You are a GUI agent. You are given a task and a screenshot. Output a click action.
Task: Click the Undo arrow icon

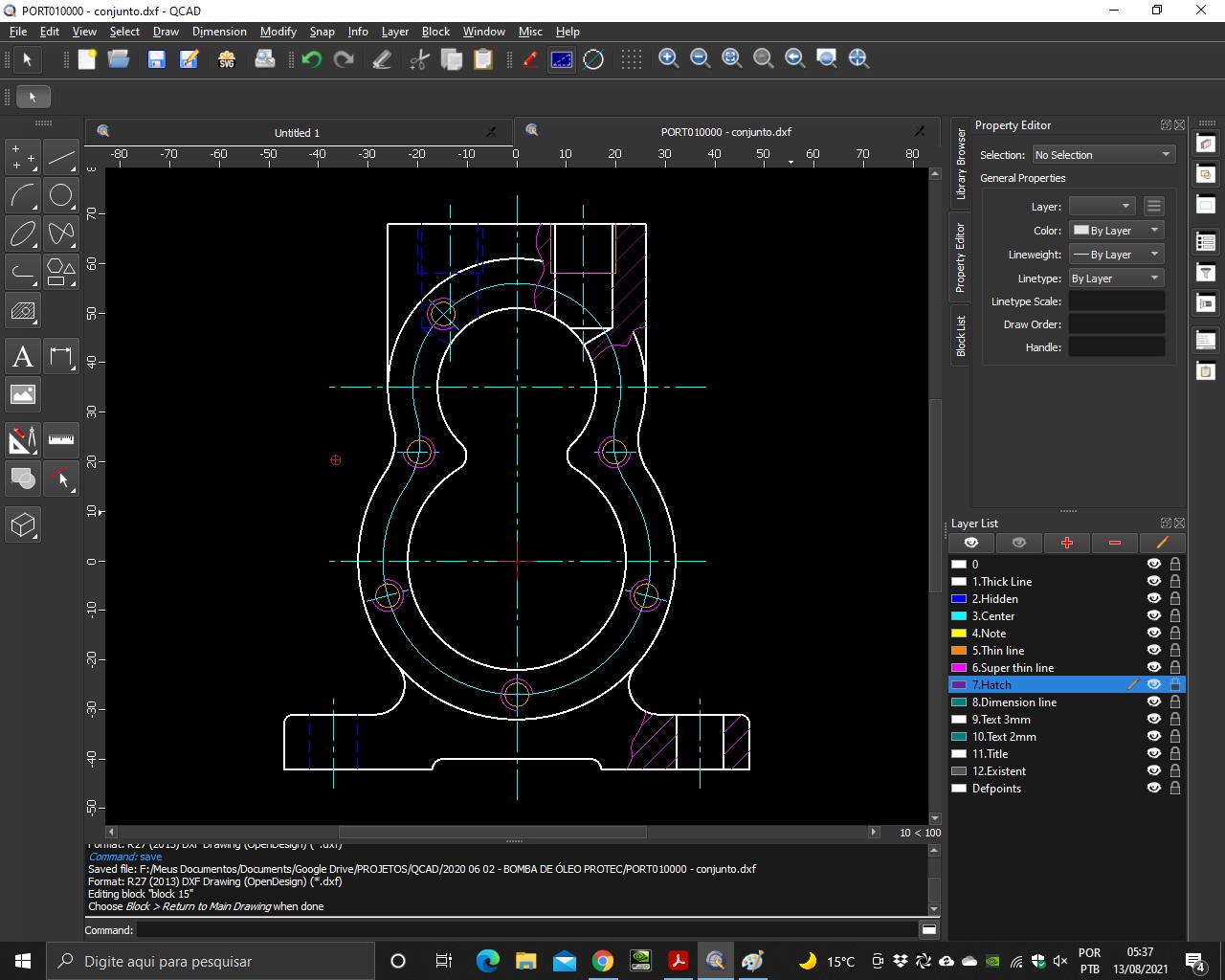coord(311,59)
